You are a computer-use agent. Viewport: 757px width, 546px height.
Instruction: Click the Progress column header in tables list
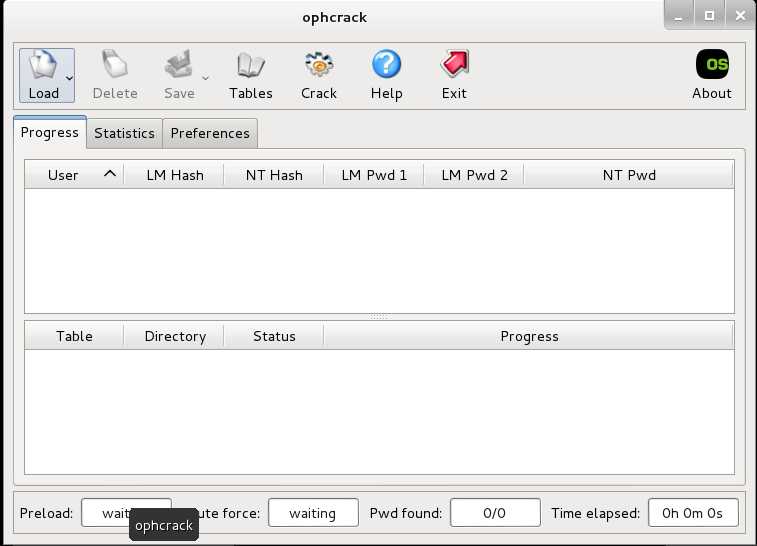(529, 336)
